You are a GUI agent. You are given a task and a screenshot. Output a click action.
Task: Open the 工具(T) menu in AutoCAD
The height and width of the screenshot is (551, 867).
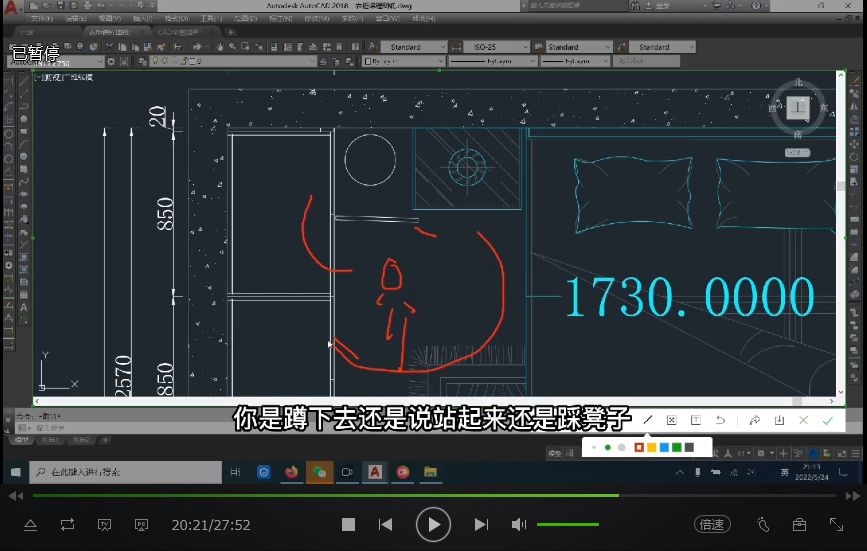pyautogui.click(x=209, y=19)
